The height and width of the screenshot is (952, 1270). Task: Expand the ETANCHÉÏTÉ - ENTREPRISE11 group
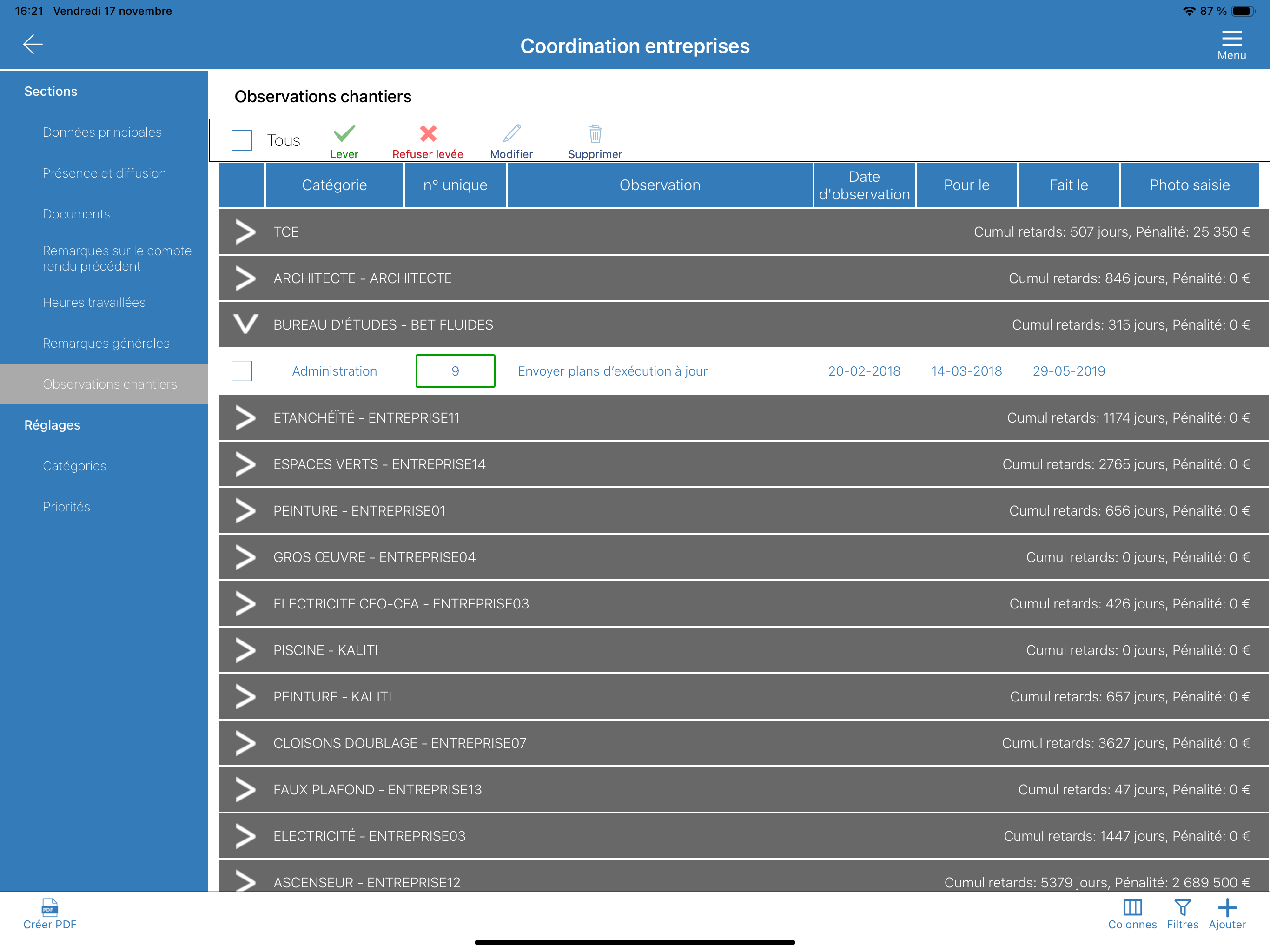[743, 418]
